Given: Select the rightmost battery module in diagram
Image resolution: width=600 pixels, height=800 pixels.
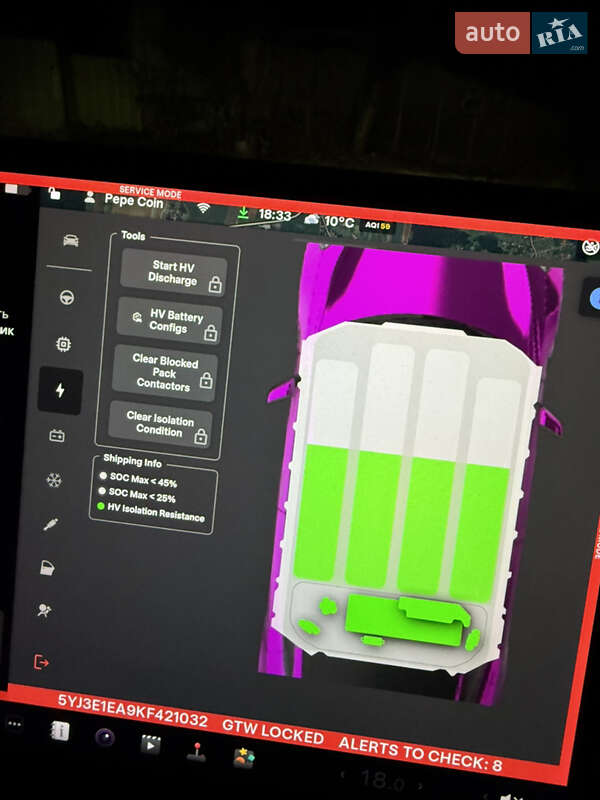Looking at the screenshot, I should point(485,491).
